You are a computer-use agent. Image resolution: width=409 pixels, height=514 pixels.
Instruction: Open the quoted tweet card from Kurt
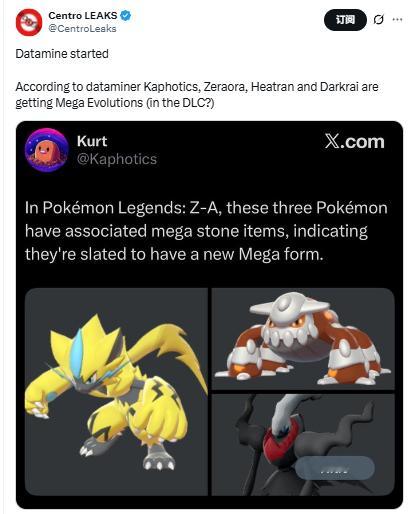209,315
